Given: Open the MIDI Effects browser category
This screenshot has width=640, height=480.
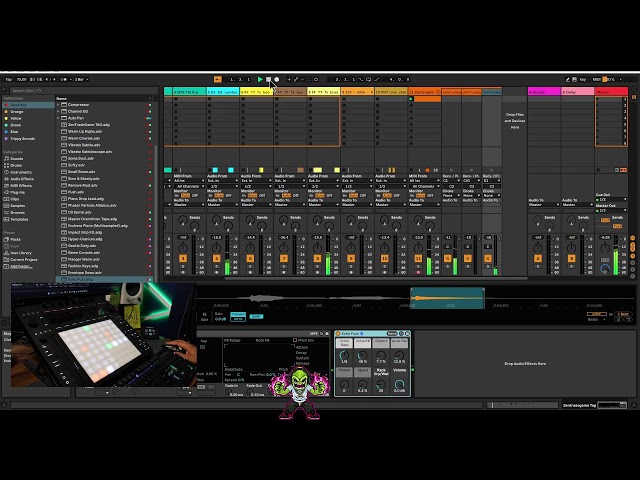Looking at the screenshot, I should click(x=21, y=186).
